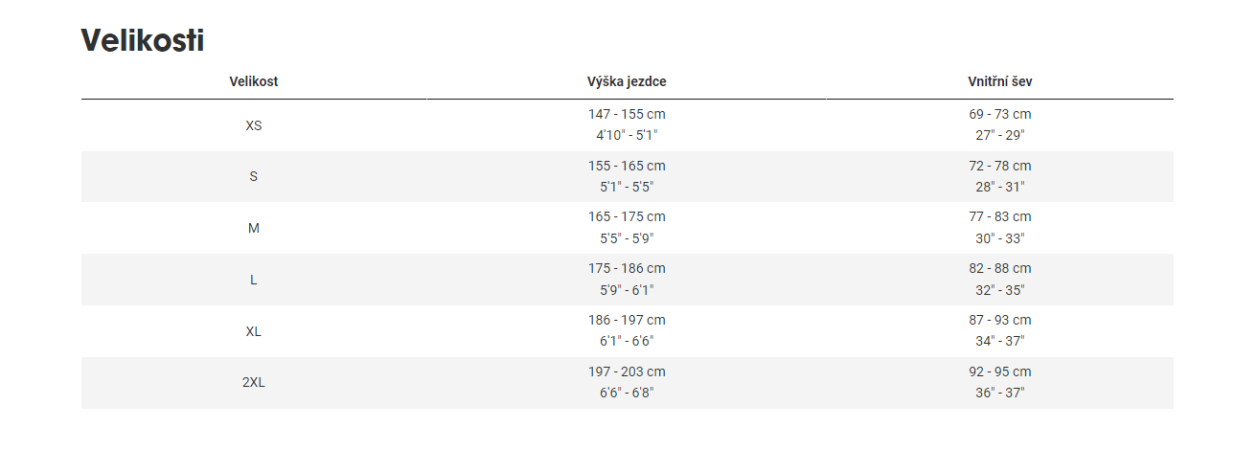Click the S size cell
This screenshot has width=1234, height=450.
[x=253, y=177]
